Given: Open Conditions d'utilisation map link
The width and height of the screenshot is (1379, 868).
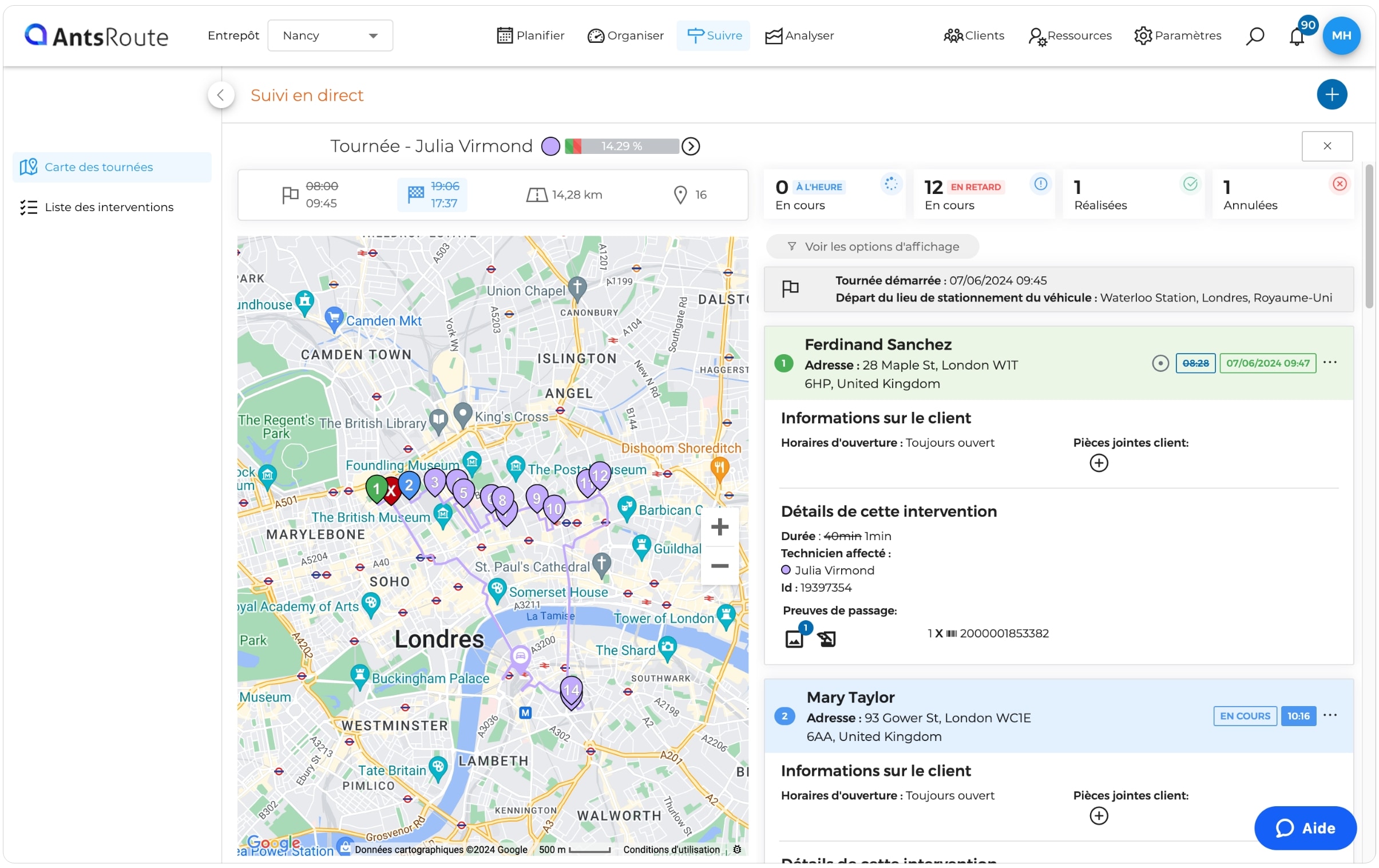Looking at the screenshot, I should coord(671,850).
